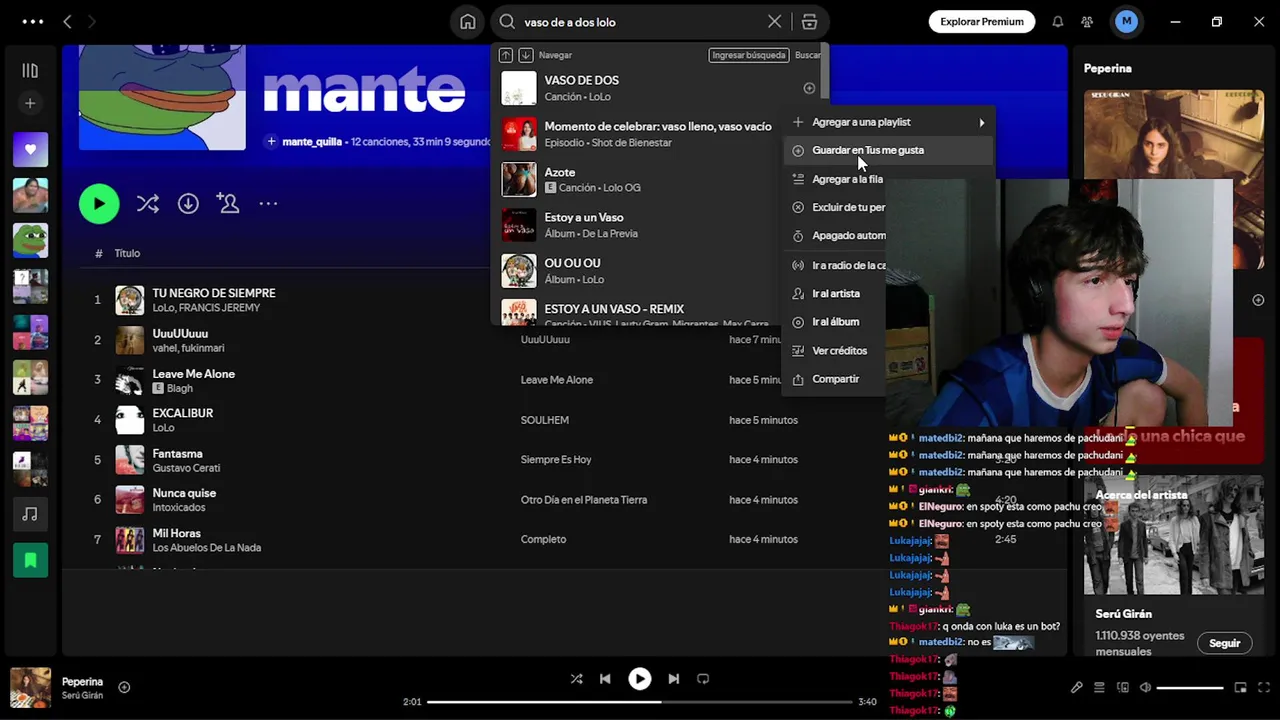Choose Ir al álbum in context menu
Screen dimensions: 1280x720
pyautogui.click(x=836, y=322)
